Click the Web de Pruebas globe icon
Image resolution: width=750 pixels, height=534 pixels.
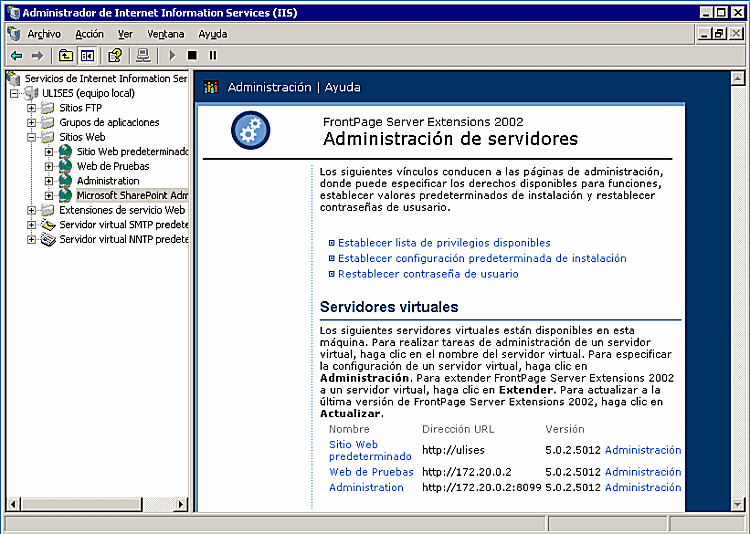coord(65,167)
